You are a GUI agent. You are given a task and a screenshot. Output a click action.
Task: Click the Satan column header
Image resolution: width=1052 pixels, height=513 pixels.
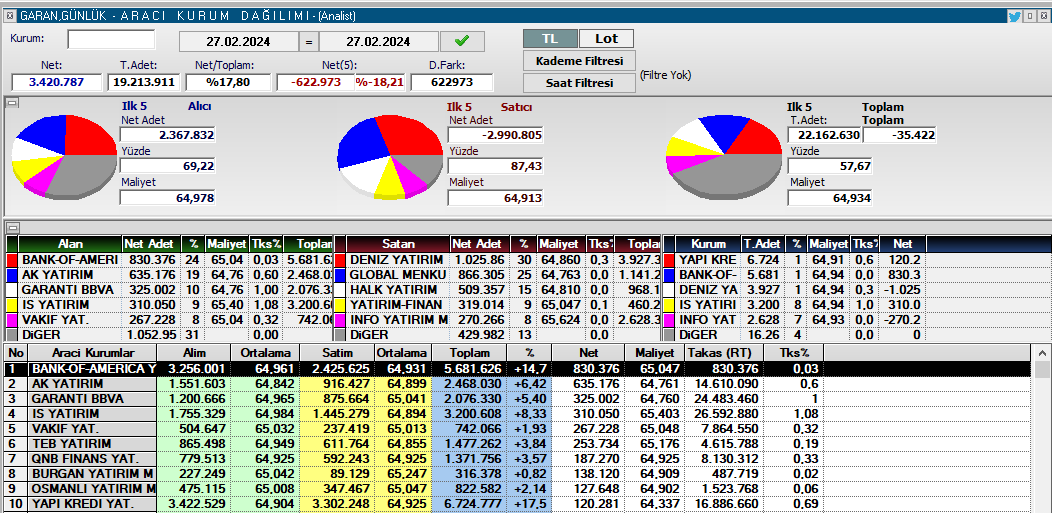[x=399, y=244]
